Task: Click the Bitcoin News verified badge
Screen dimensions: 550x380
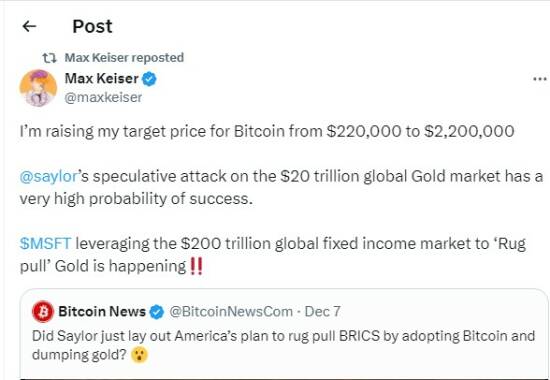Action: [x=157, y=312]
